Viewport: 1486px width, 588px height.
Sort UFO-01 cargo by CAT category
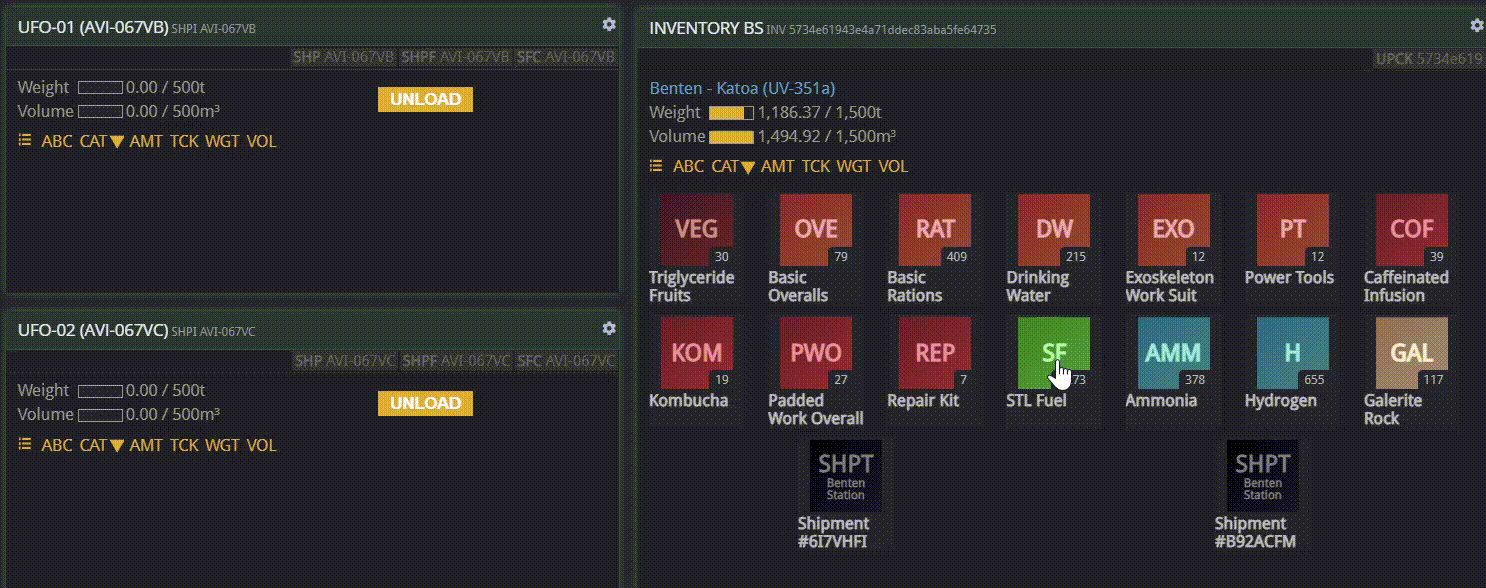click(101, 142)
